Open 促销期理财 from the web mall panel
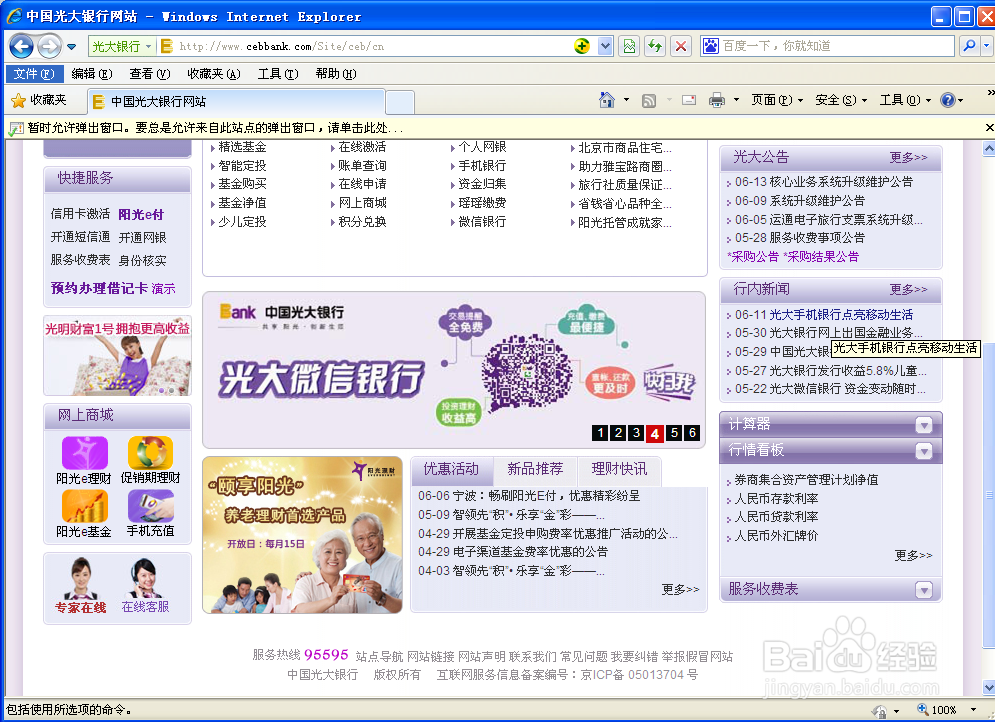 click(152, 454)
